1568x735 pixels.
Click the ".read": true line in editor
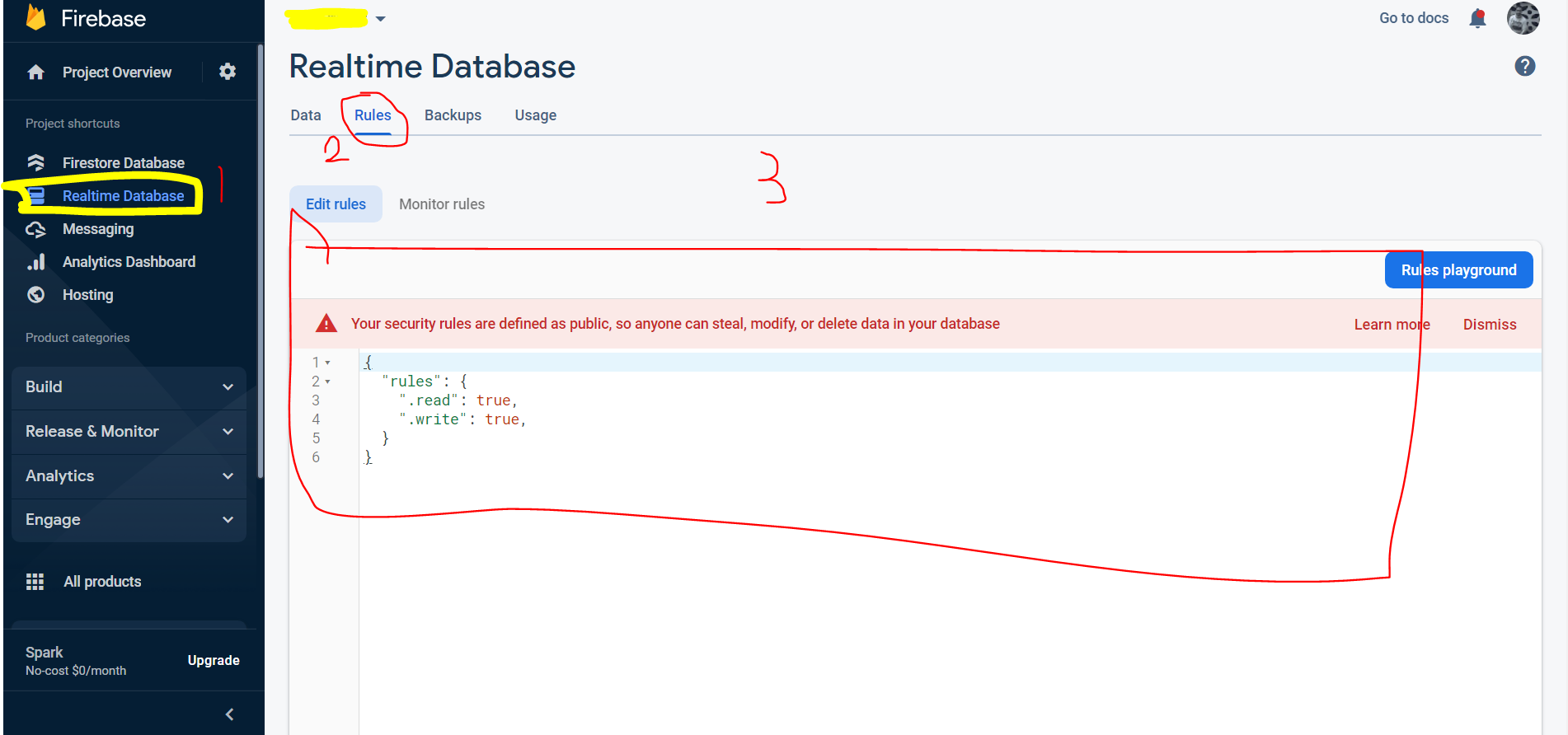pyautogui.click(x=458, y=400)
